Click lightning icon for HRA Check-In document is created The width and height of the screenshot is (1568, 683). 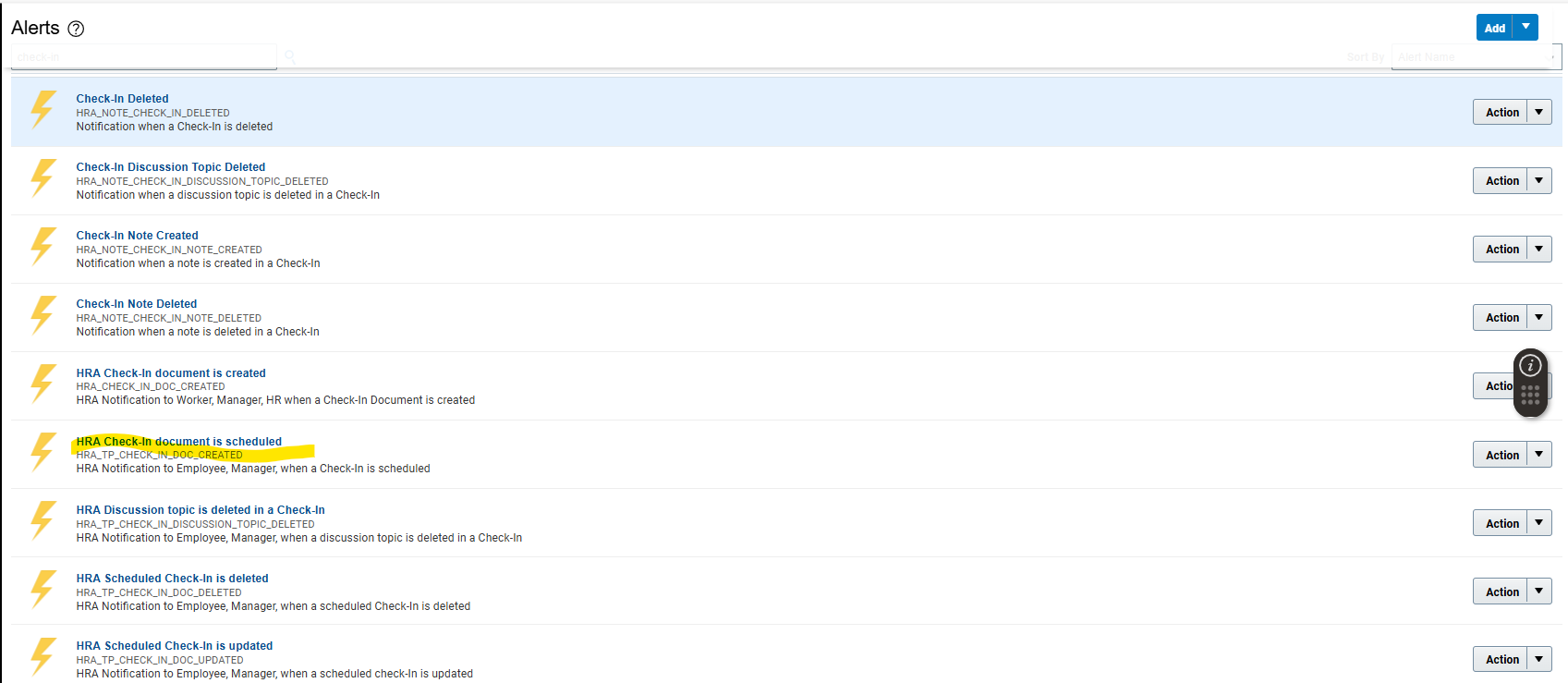coord(43,384)
